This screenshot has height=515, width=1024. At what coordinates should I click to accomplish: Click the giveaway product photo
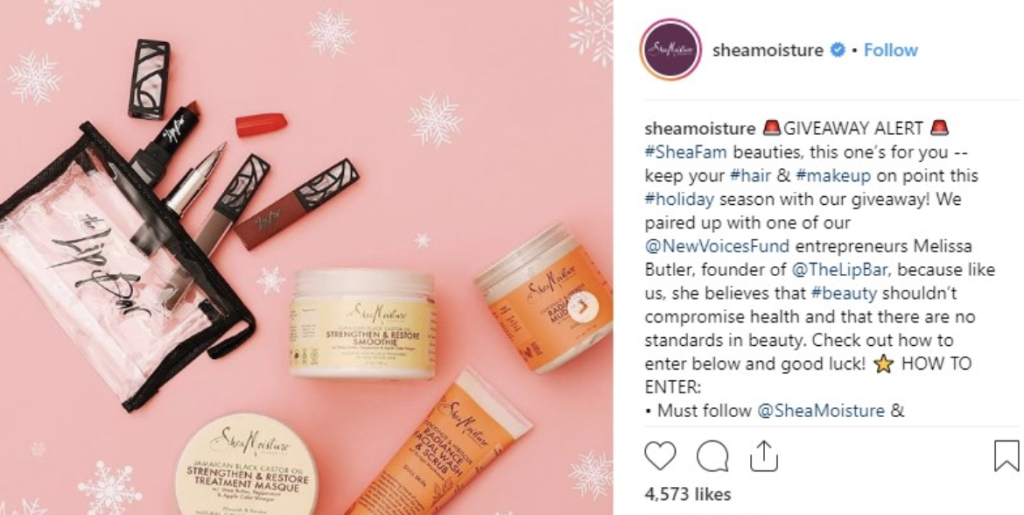point(306,257)
